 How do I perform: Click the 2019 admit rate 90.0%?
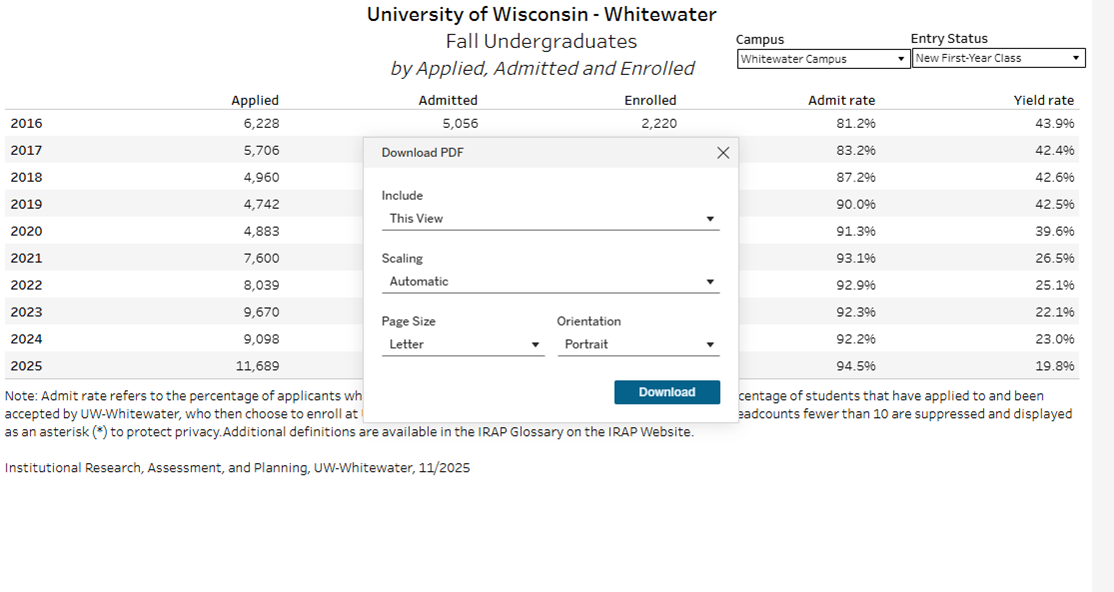click(856, 204)
